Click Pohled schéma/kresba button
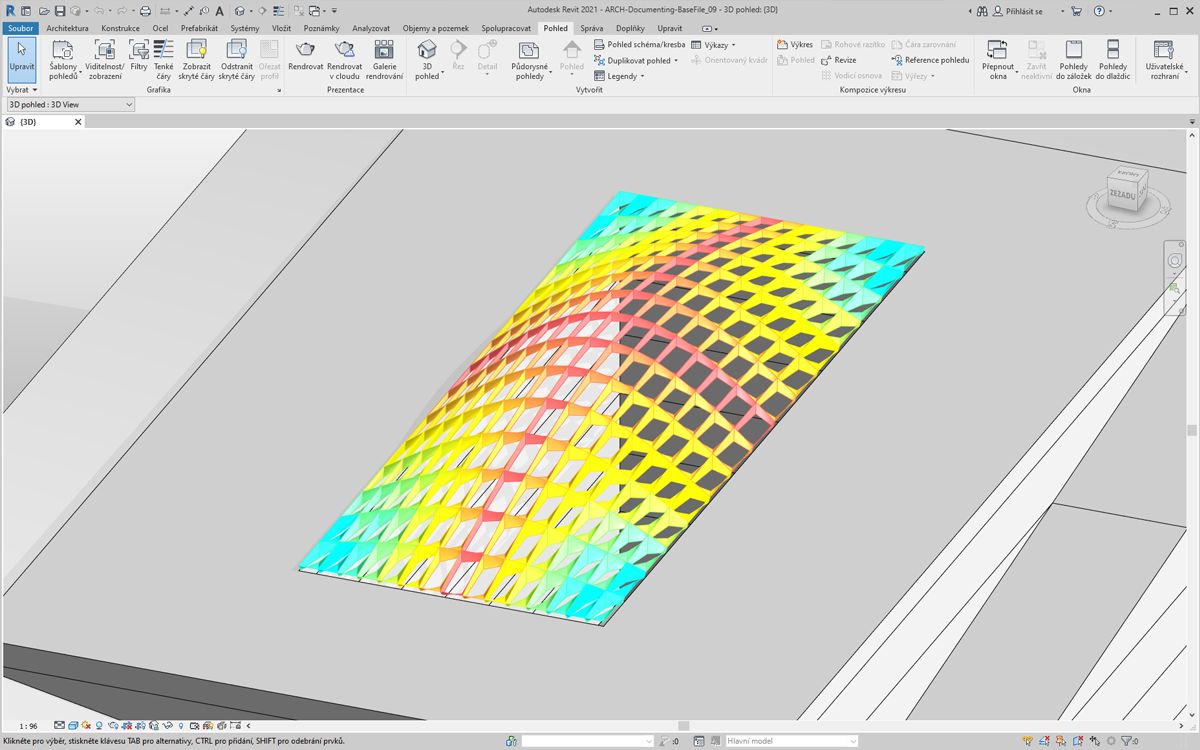This screenshot has width=1200, height=750. [639, 45]
